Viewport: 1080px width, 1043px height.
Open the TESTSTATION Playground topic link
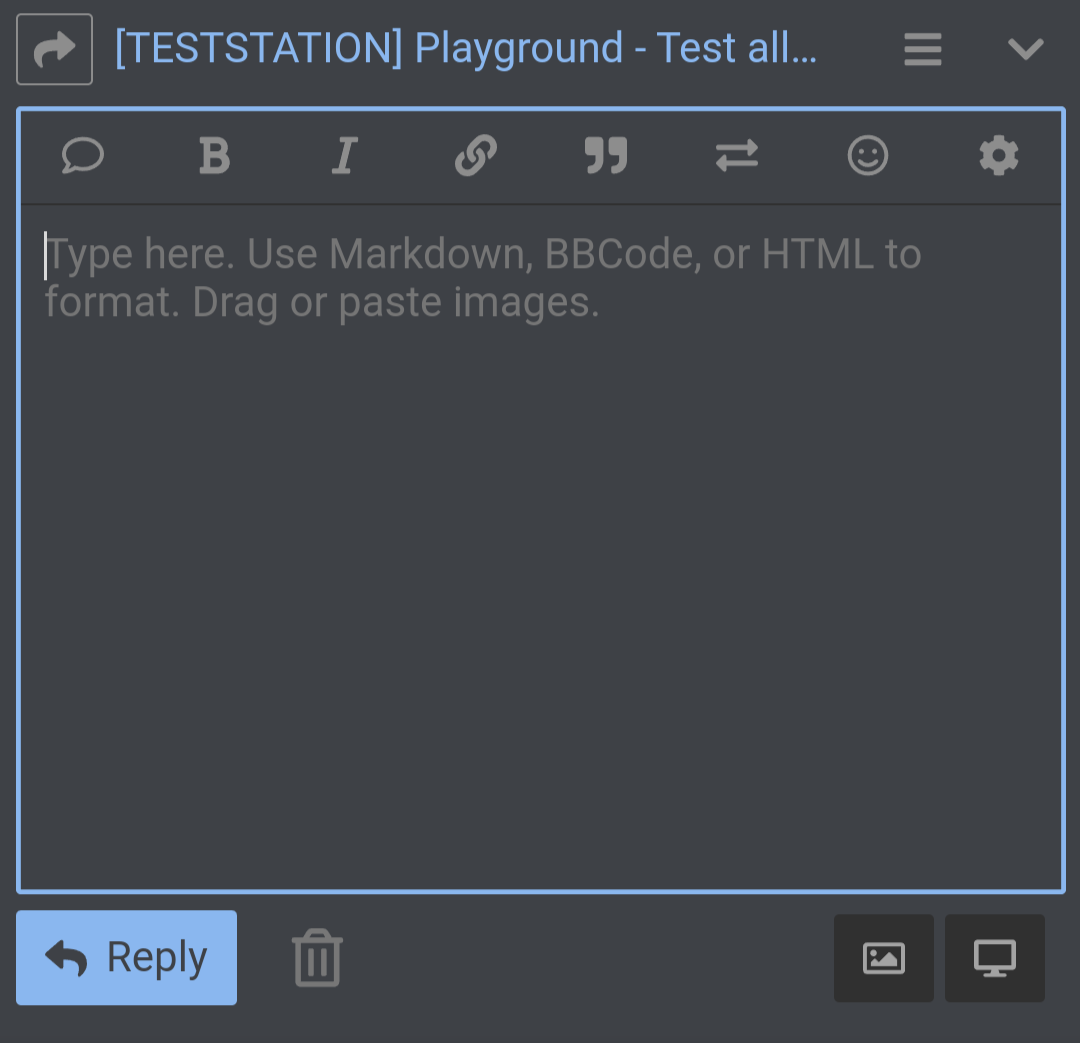[466, 48]
